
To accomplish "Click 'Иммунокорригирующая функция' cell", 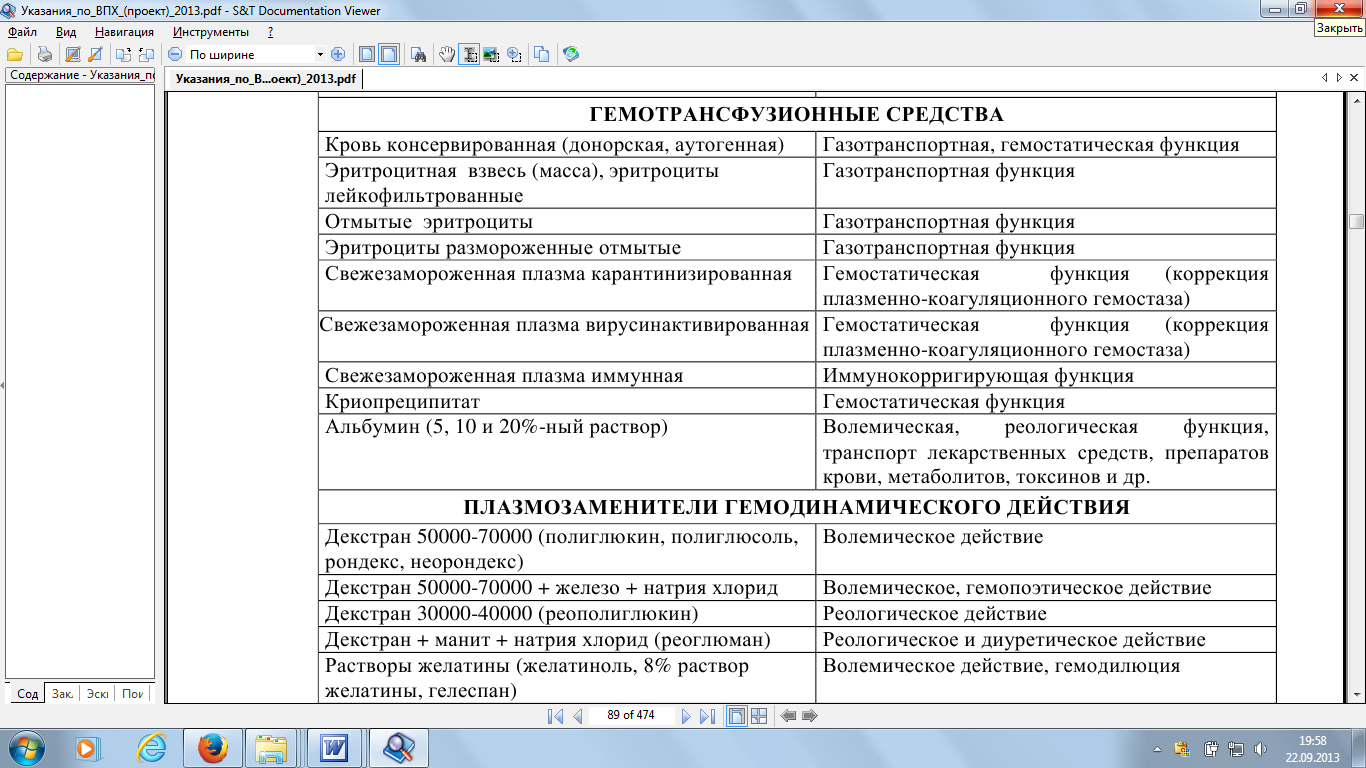I will (x=1046, y=376).
